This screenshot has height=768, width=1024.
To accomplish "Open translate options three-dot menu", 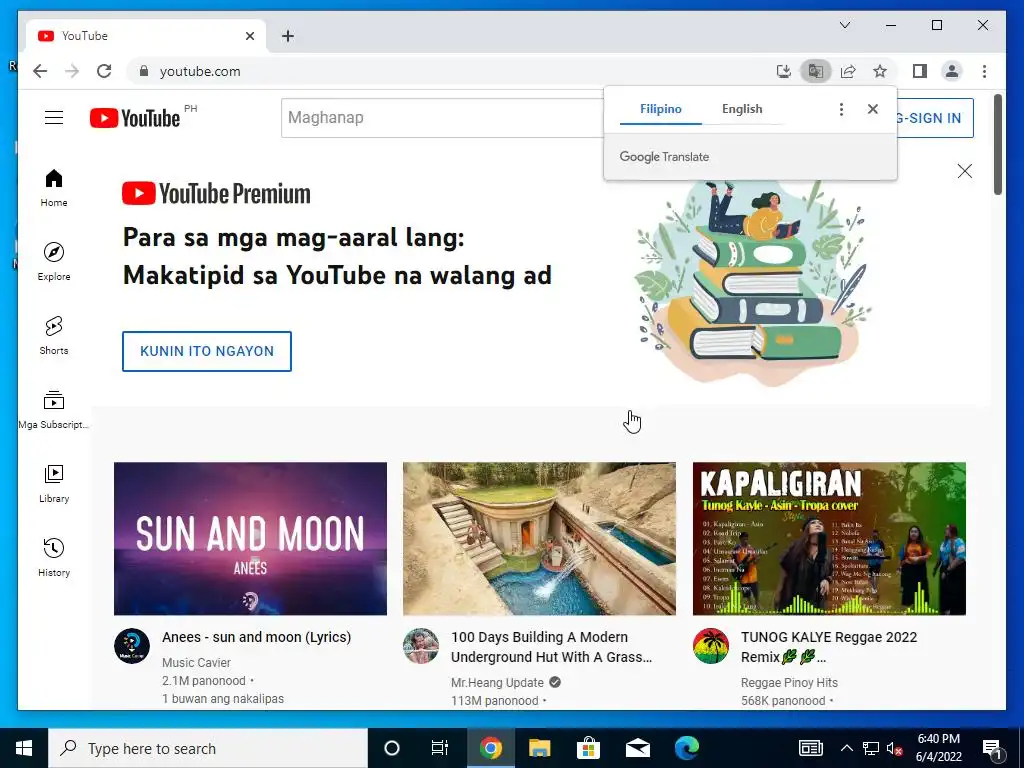I will tap(841, 109).
